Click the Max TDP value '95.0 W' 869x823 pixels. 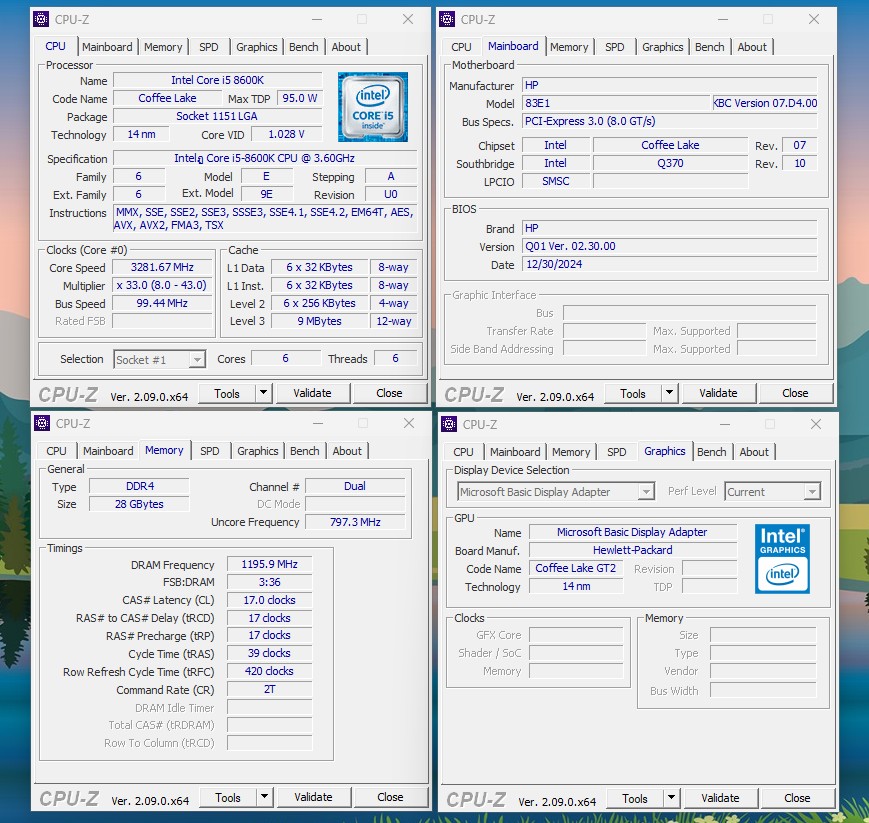click(300, 98)
